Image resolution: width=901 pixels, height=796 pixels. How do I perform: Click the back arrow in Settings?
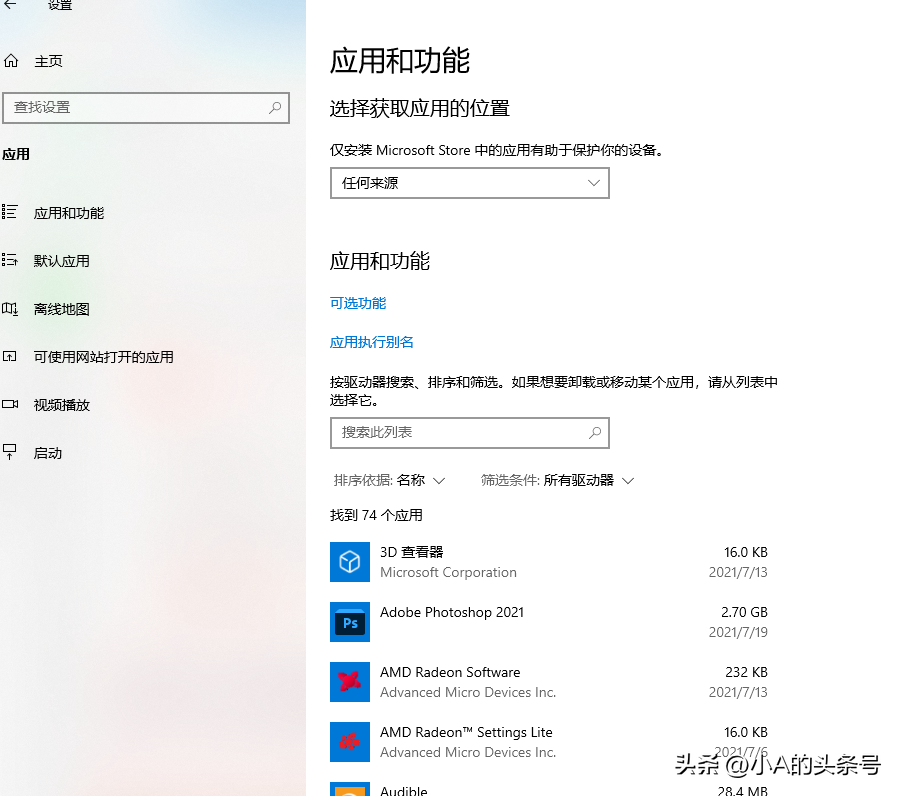(x=10, y=4)
